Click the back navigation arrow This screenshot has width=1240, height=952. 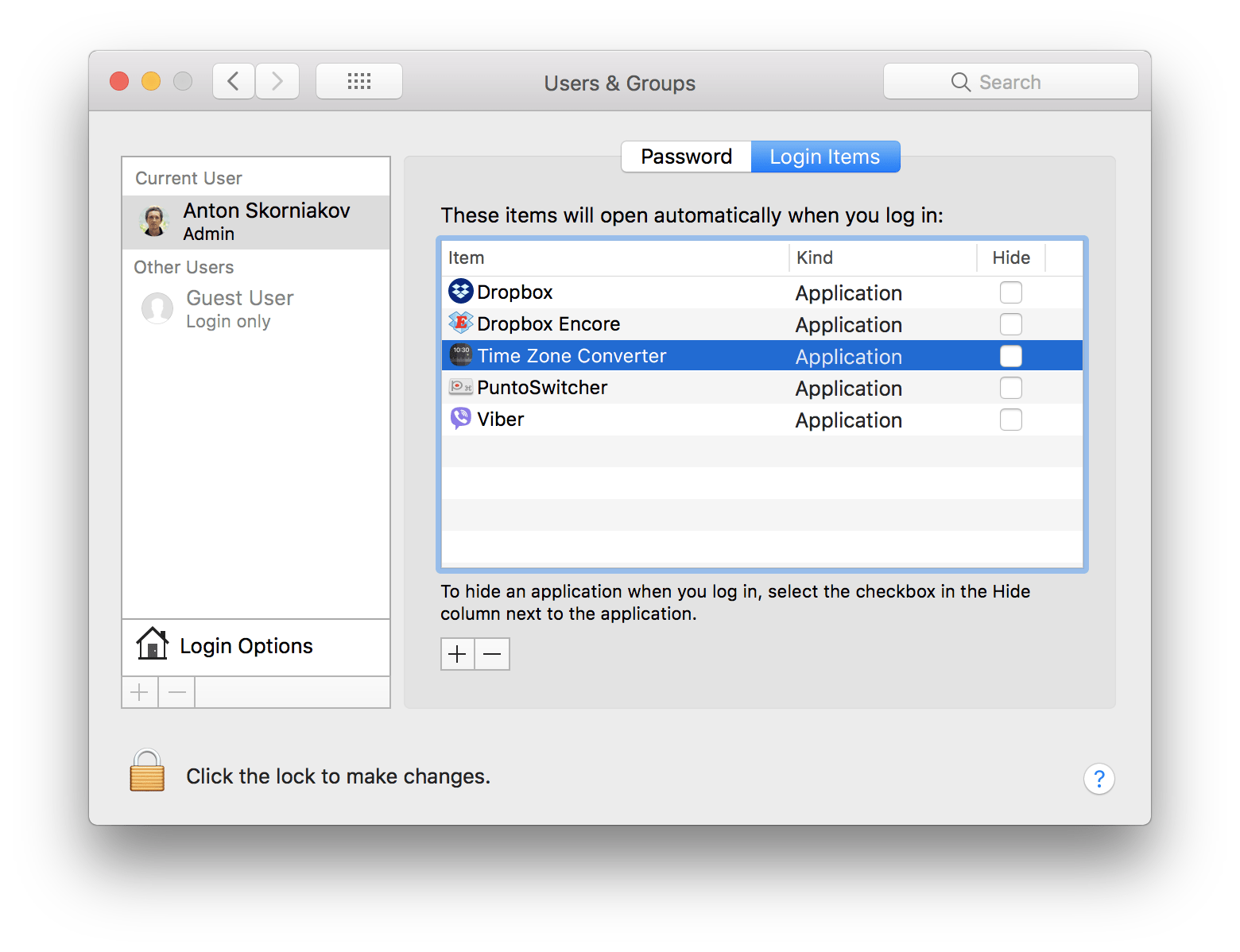(x=233, y=80)
